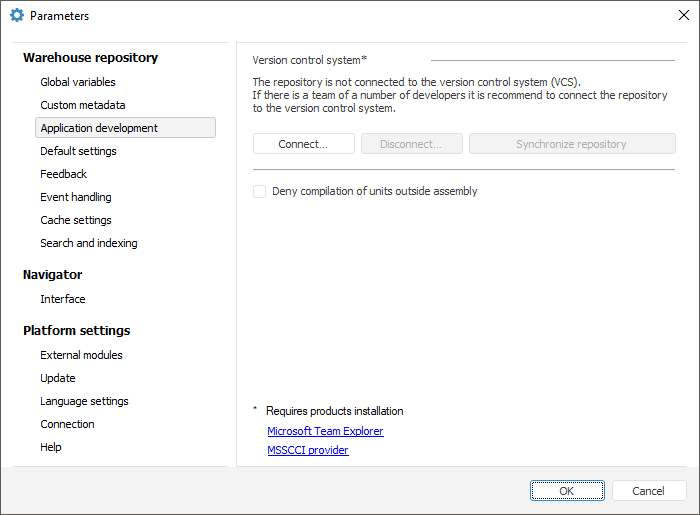Toggle Deny compilation of units outside assembly
Image resolution: width=700 pixels, height=515 pixels.
tap(260, 191)
